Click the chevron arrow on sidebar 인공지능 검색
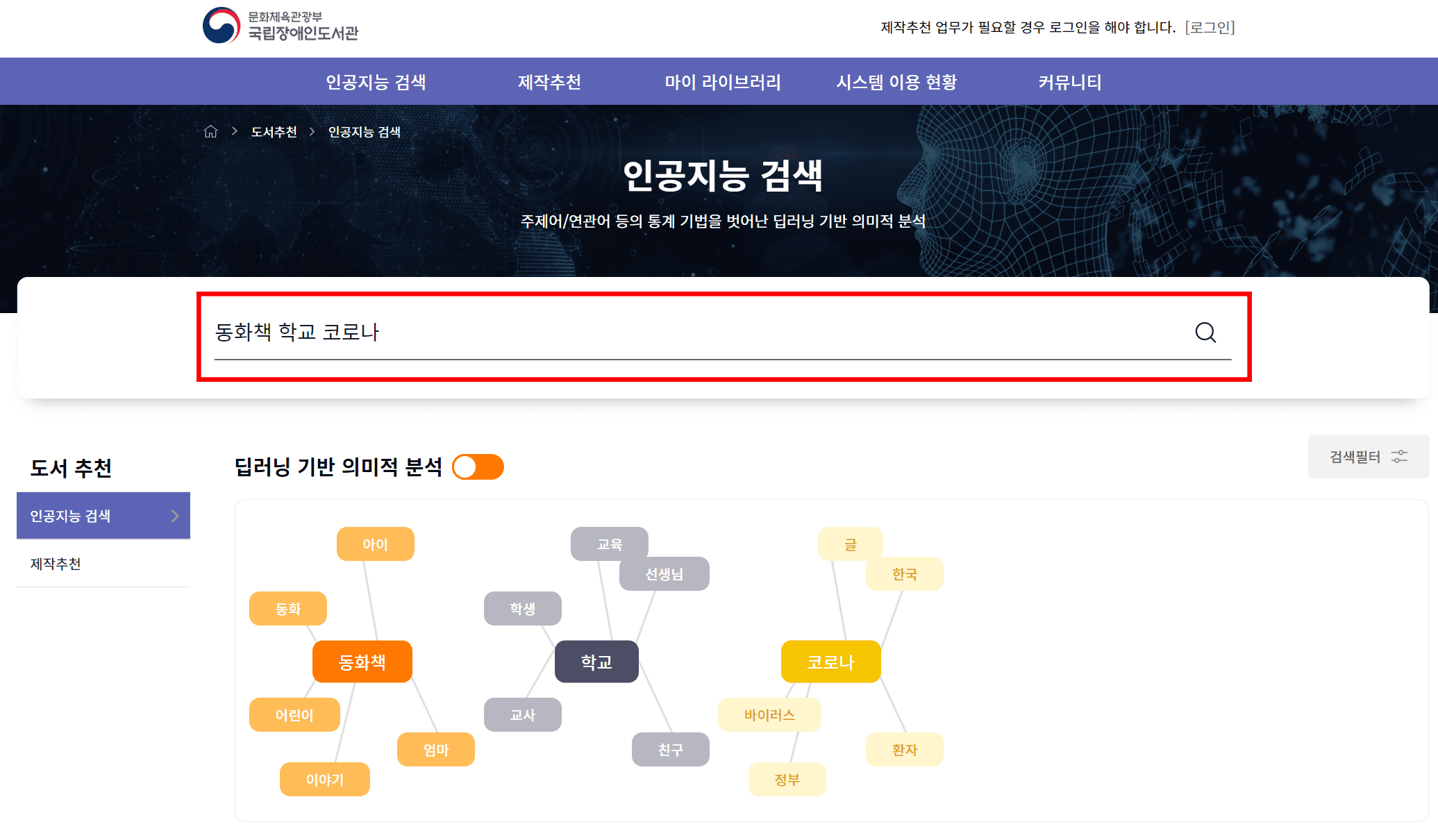This screenshot has width=1438, height=840. pyautogui.click(x=175, y=516)
